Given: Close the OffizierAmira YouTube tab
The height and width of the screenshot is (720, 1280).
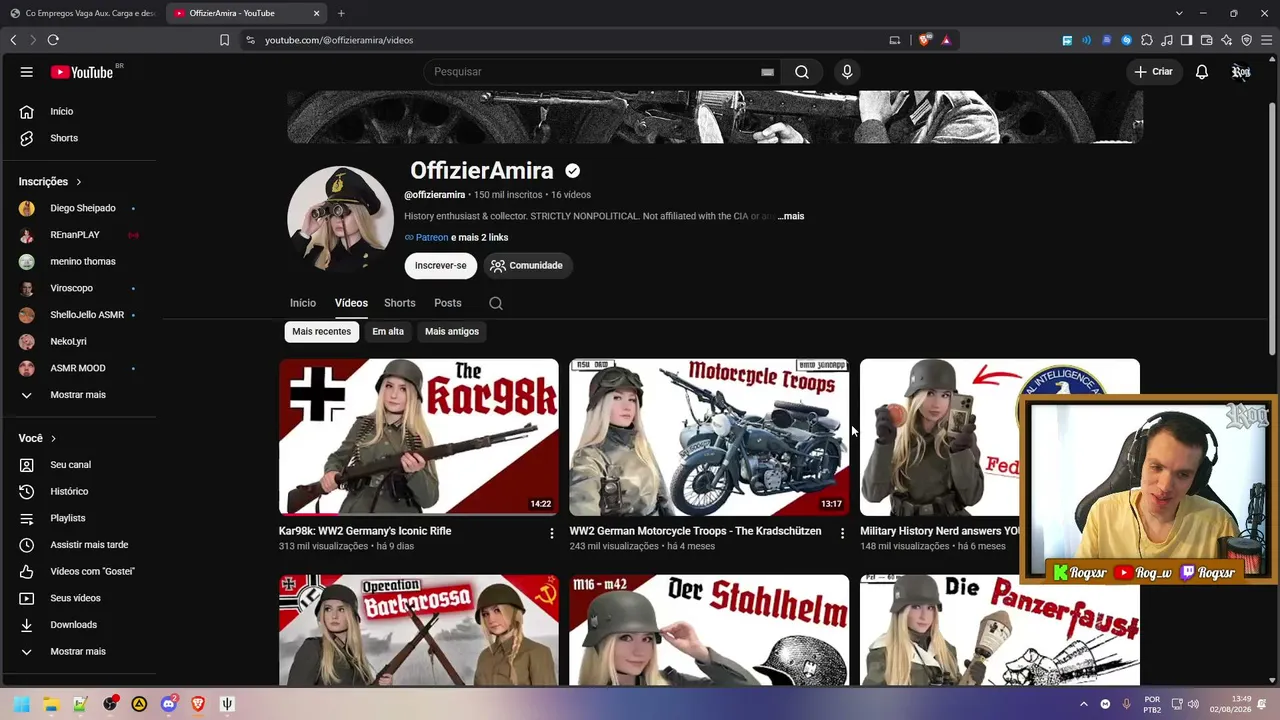Looking at the screenshot, I should [x=317, y=13].
